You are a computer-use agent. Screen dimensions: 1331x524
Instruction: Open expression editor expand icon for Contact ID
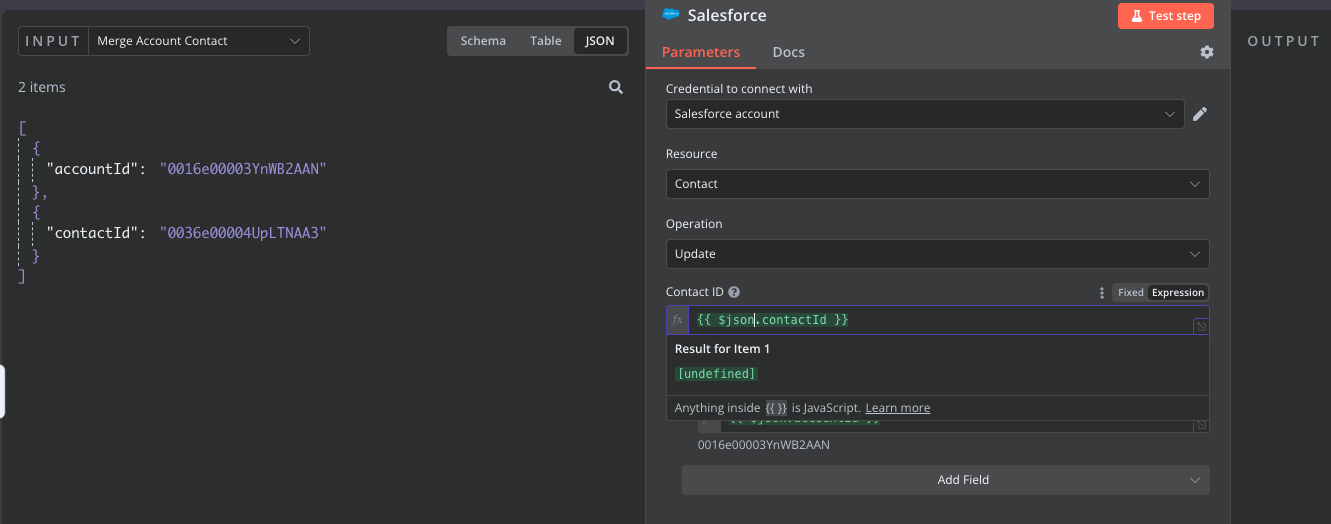tap(1201, 326)
